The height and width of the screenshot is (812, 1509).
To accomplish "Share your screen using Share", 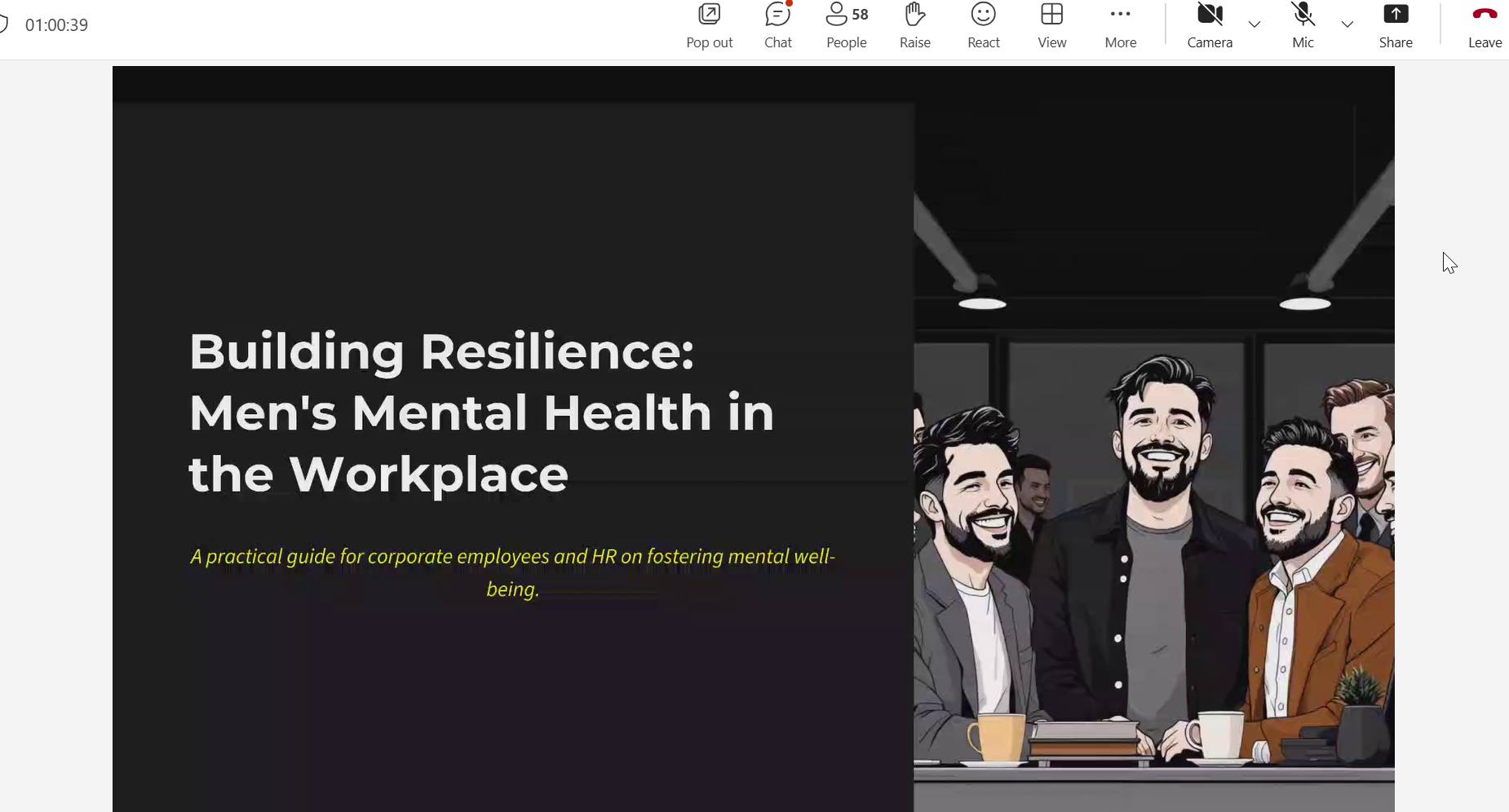I will (1395, 25).
